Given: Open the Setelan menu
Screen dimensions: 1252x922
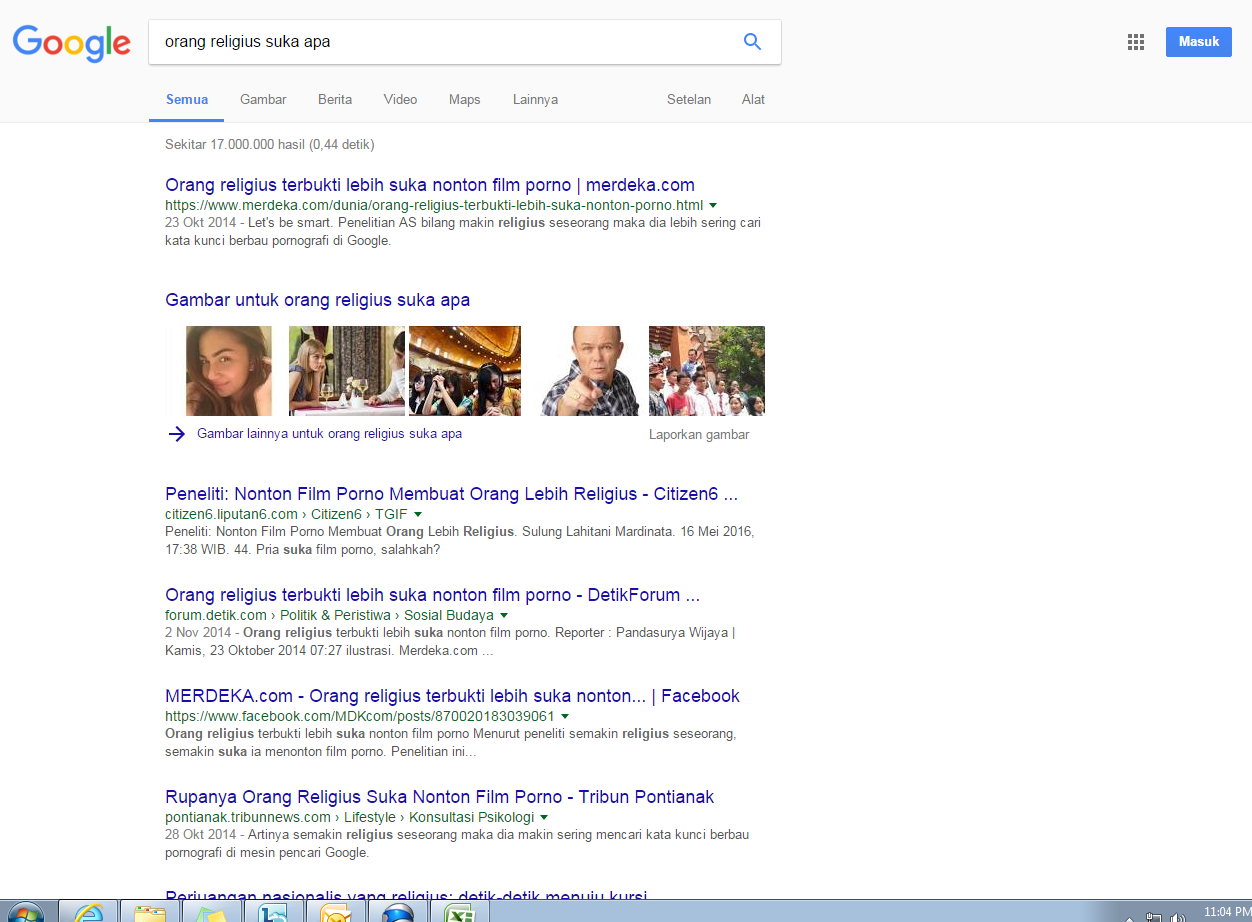Looking at the screenshot, I should [x=689, y=99].
